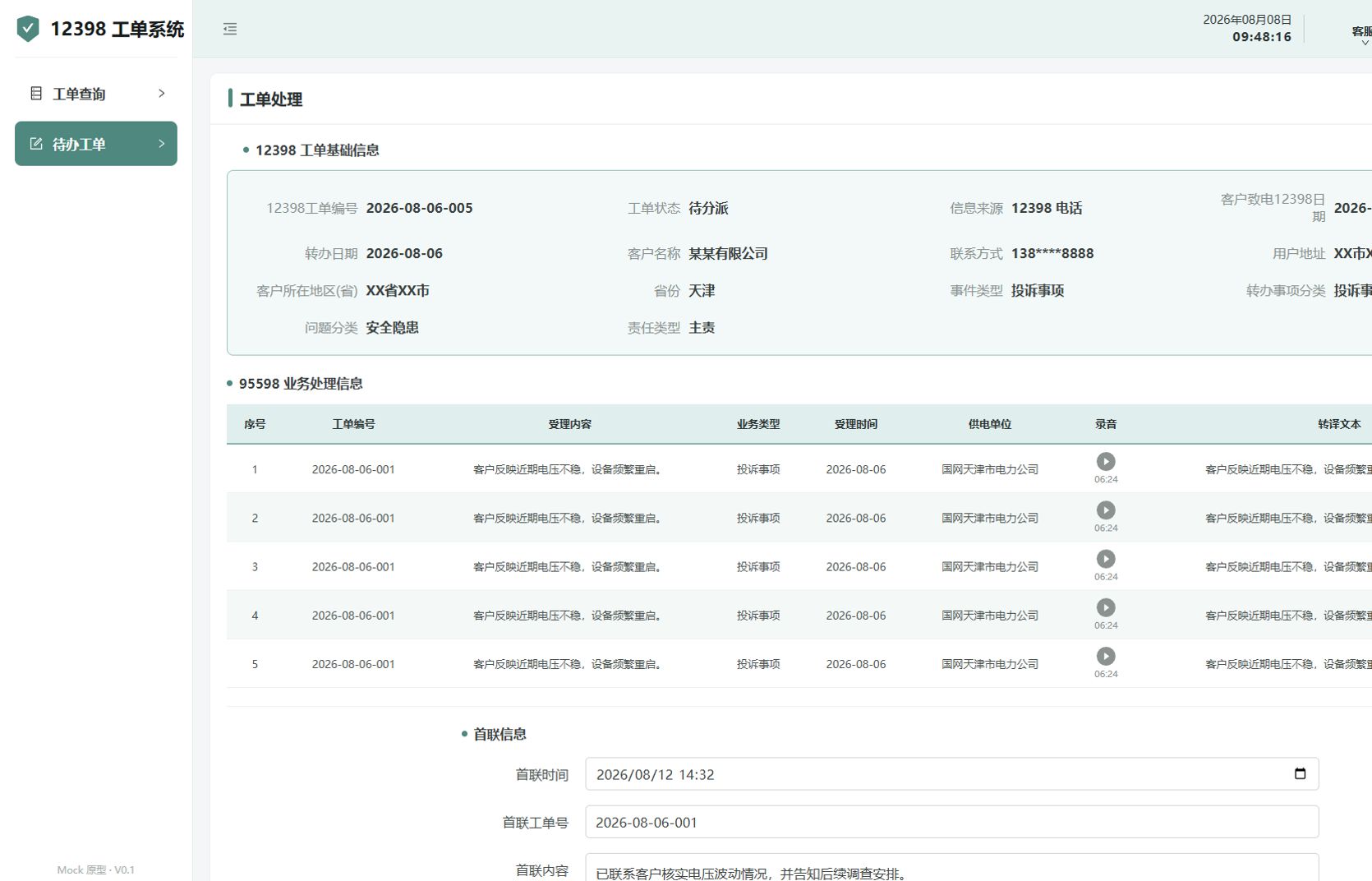The image size is (1372, 881).
Task: Click work order number in row 1
Action: 353,469
